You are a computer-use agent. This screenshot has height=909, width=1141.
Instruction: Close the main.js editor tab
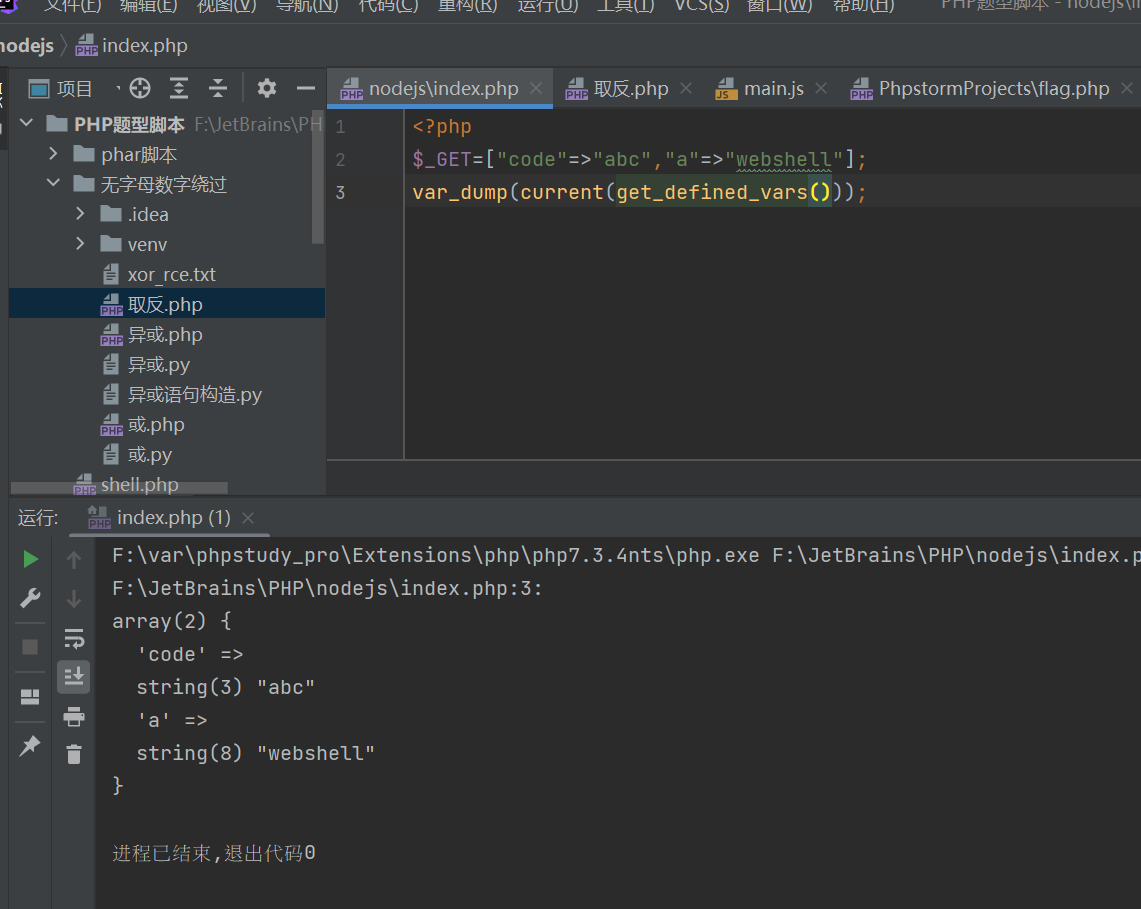821,88
